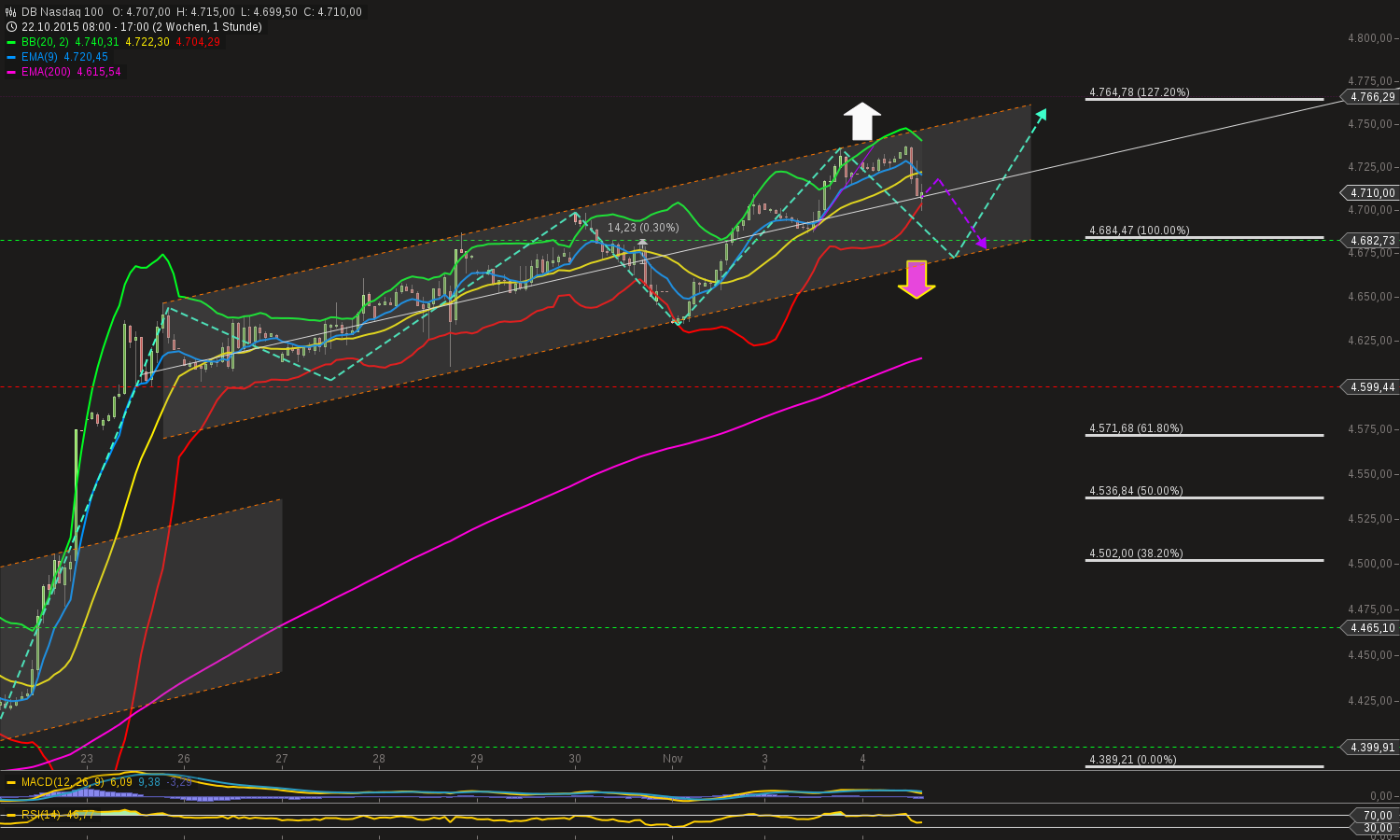Click the 4.465,10 price tag on axis
This screenshot has width=1400, height=840.
[1370, 628]
